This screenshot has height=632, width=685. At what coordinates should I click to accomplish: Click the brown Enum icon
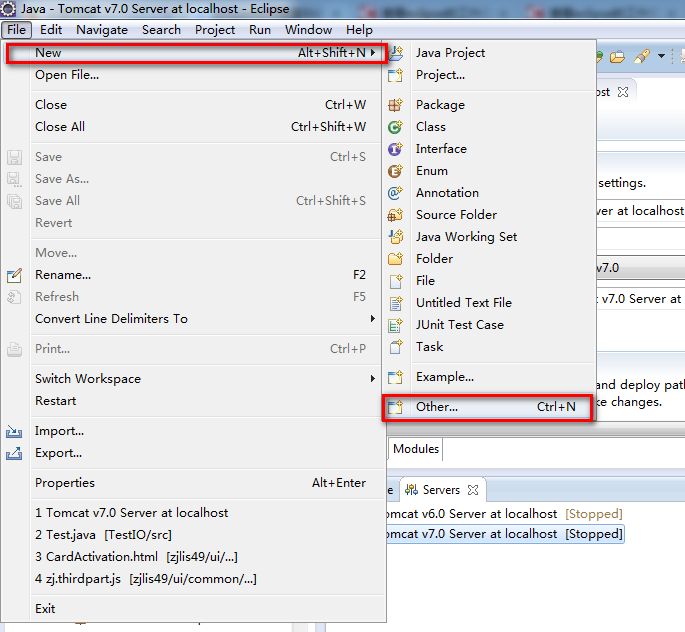pyautogui.click(x=396, y=171)
